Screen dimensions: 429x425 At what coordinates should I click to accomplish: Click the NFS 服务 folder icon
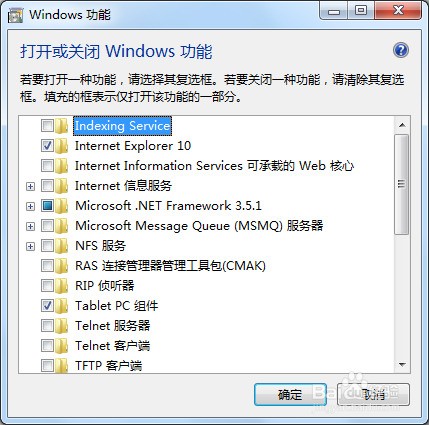61,246
